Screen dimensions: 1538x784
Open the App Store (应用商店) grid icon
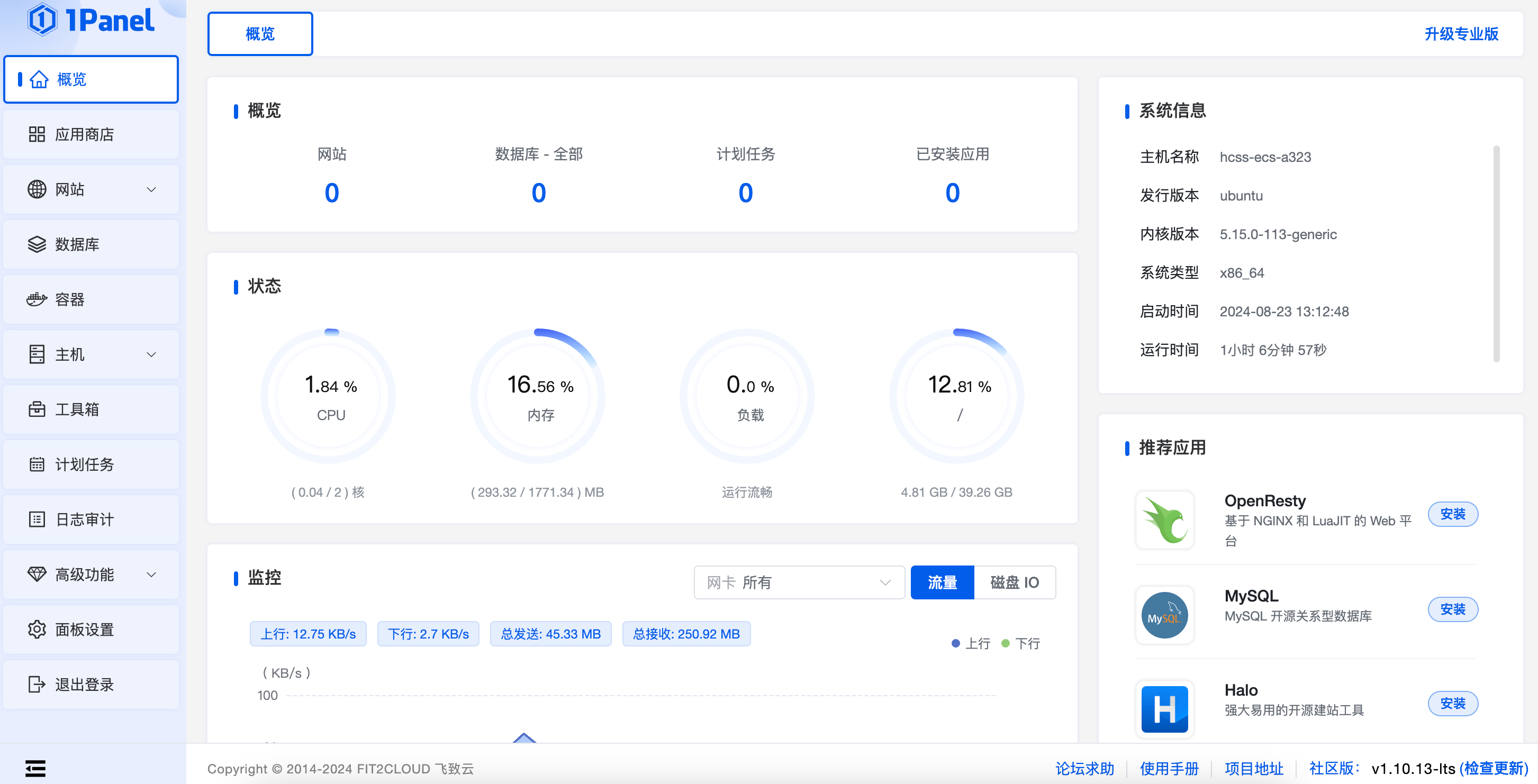click(x=37, y=134)
